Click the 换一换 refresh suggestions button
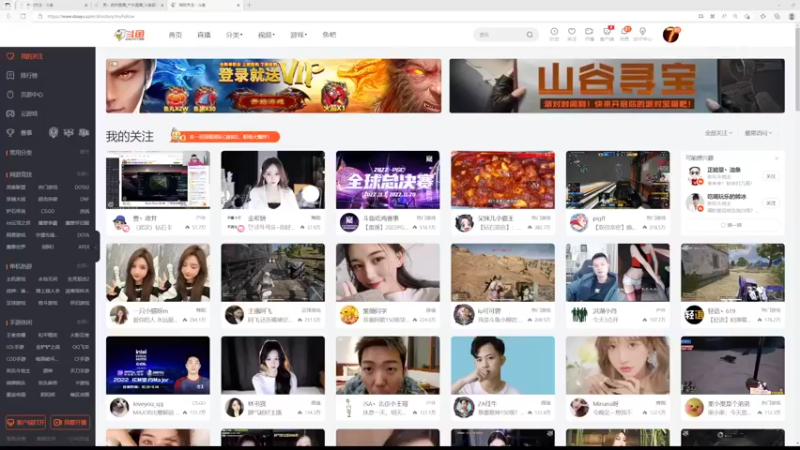Image resolution: width=800 pixels, height=450 pixels. pyautogui.click(x=732, y=225)
